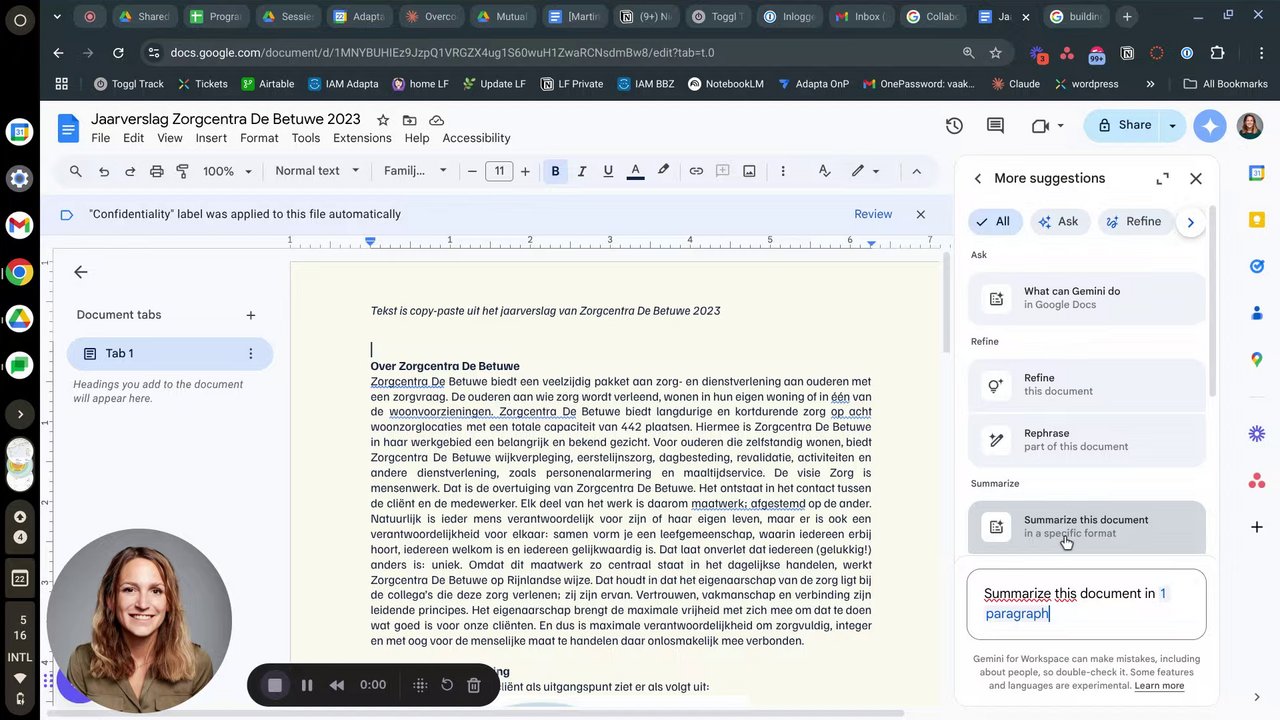Dismiss the Confidentiality label banner
1280x720 pixels.
[x=921, y=214]
